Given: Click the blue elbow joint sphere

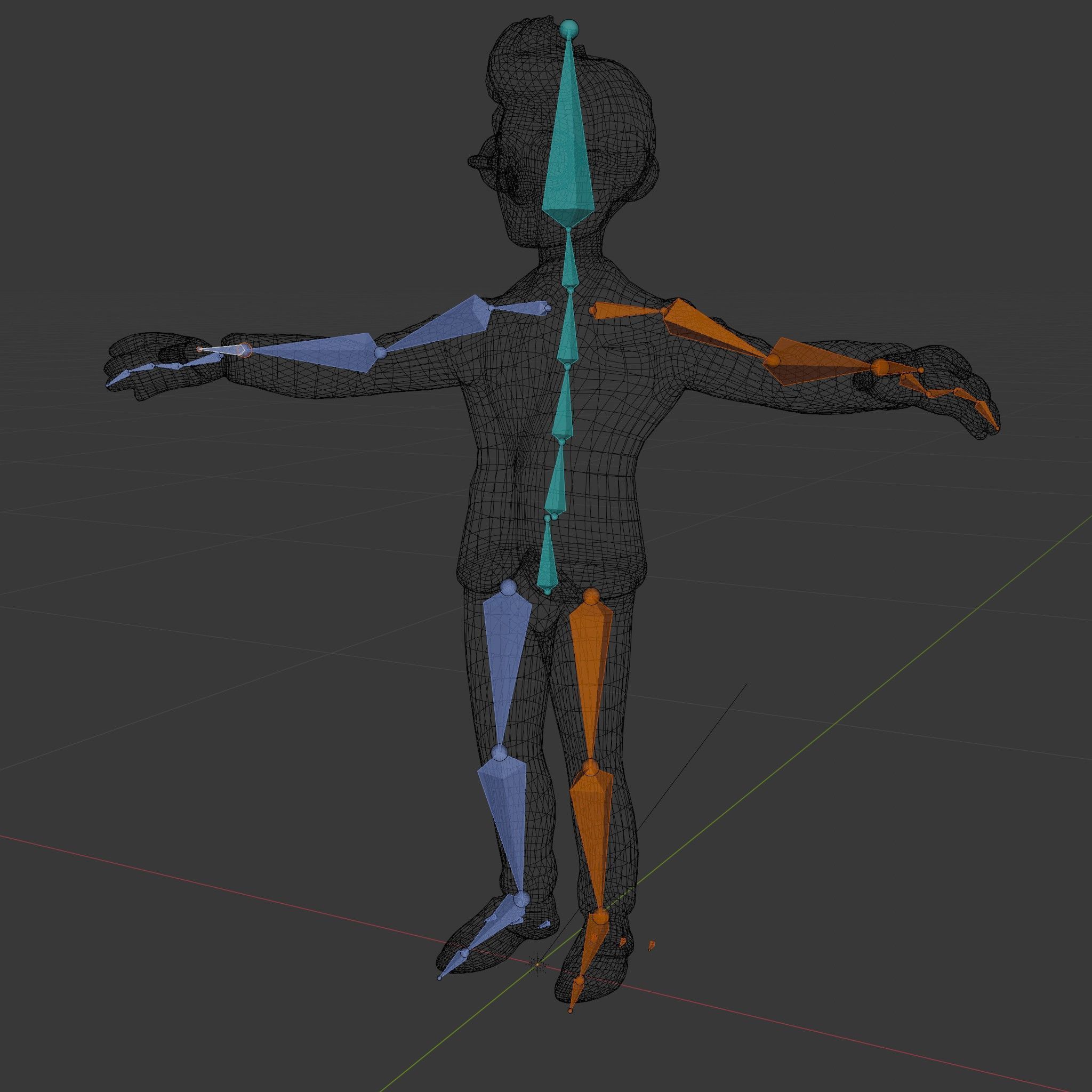Looking at the screenshot, I should pyautogui.click(x=381, y=352).
